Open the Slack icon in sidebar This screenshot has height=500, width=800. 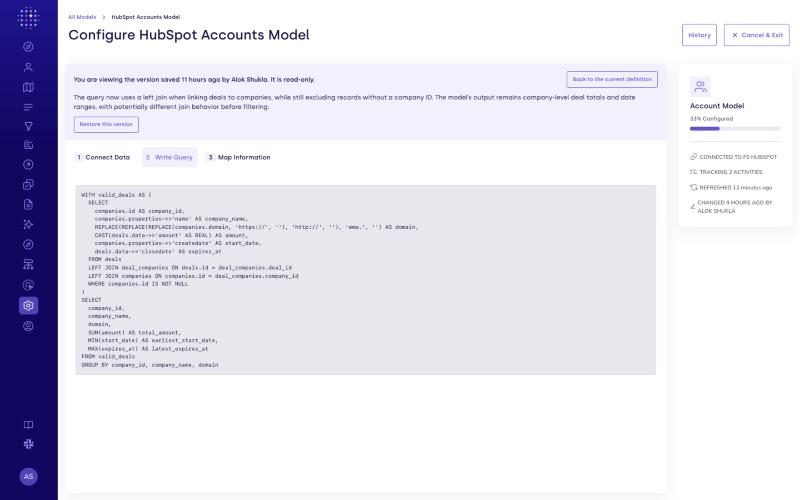pyautogui.click(x=29, y=444)
